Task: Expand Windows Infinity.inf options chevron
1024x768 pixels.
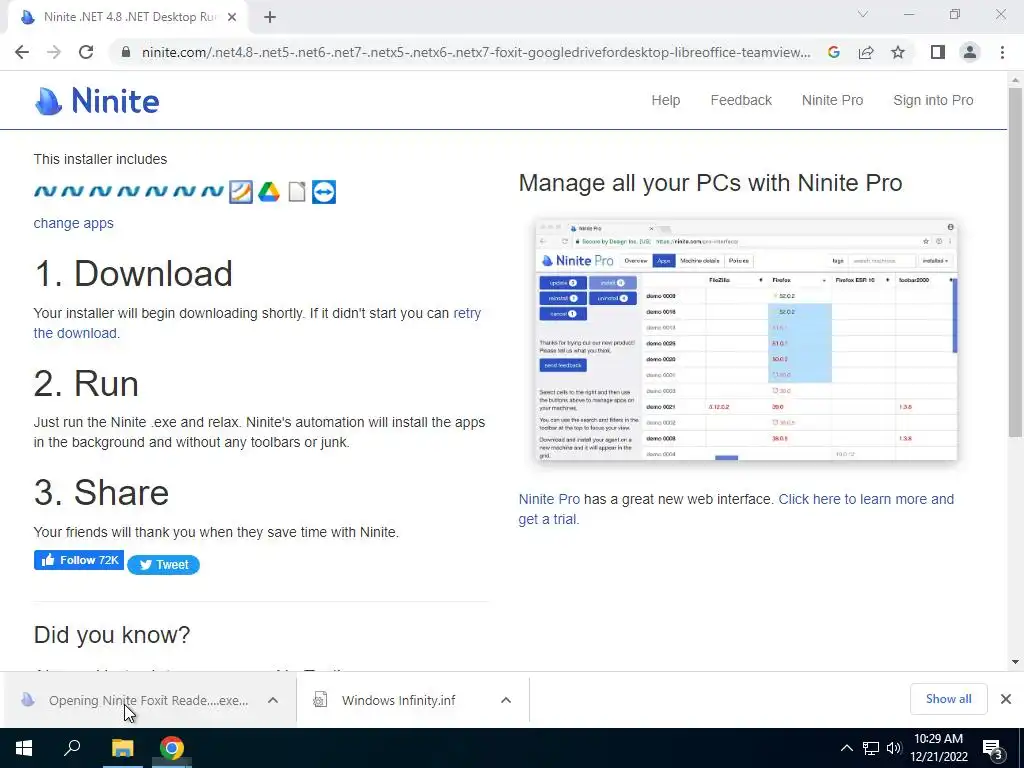Action: click(505, 700)
